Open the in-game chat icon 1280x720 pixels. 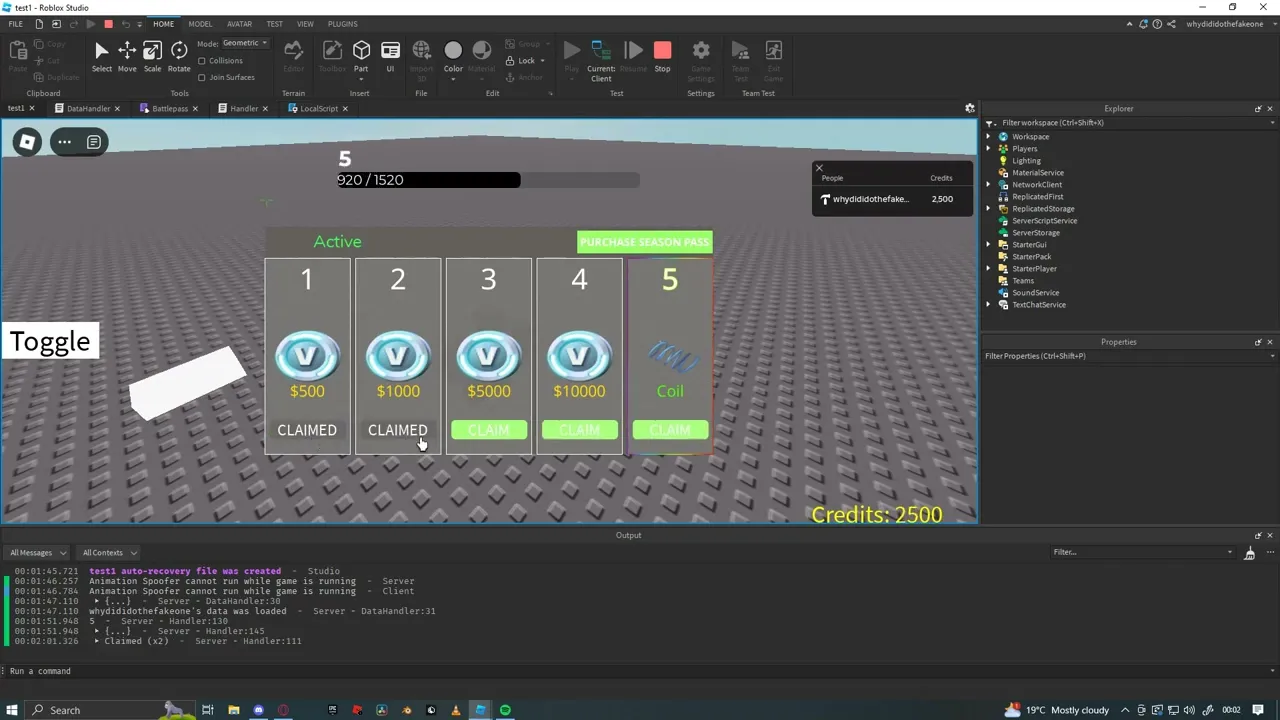click(x=93, y=142)
